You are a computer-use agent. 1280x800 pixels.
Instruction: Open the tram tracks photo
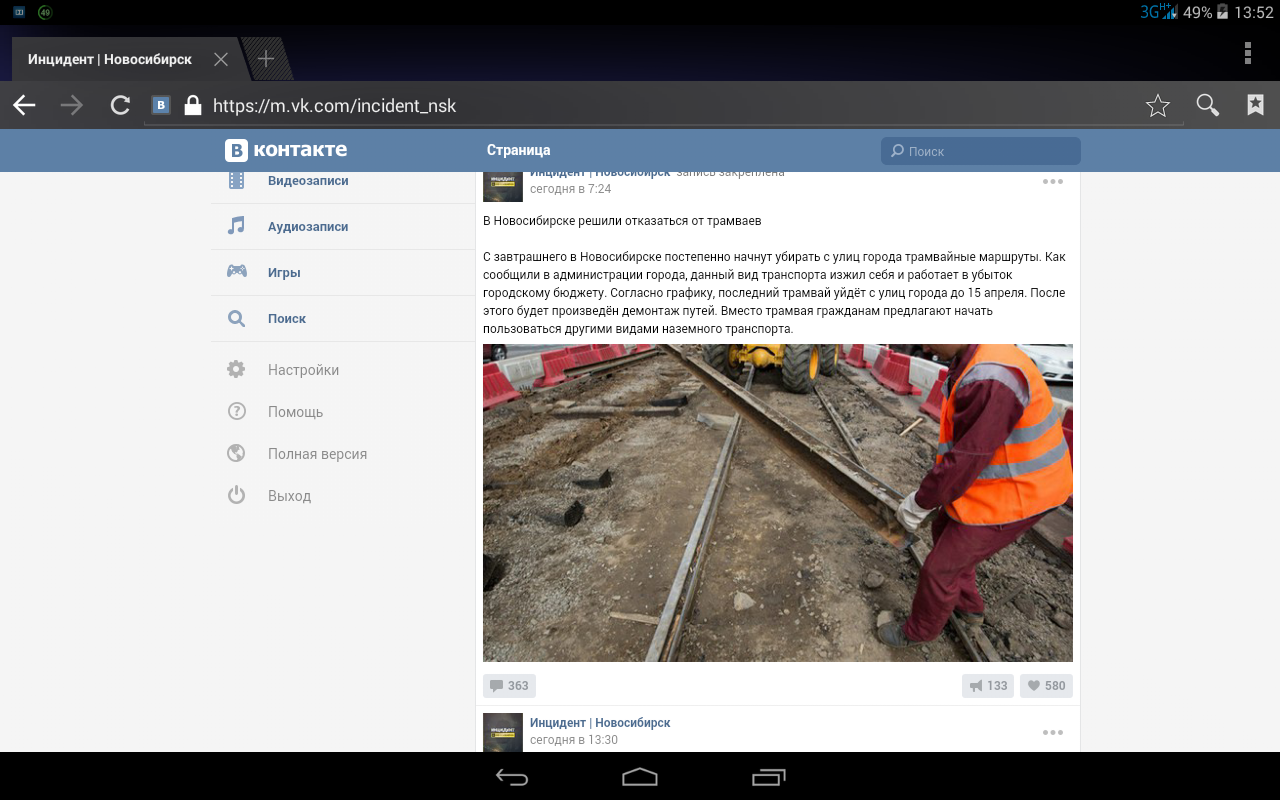[777, 502]
